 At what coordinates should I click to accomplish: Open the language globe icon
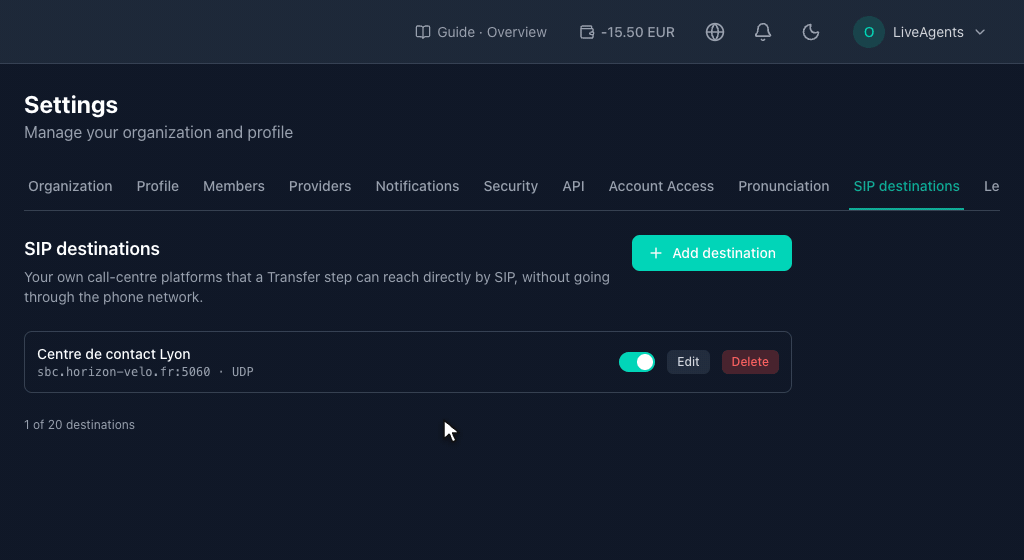[x=715, y=32]
